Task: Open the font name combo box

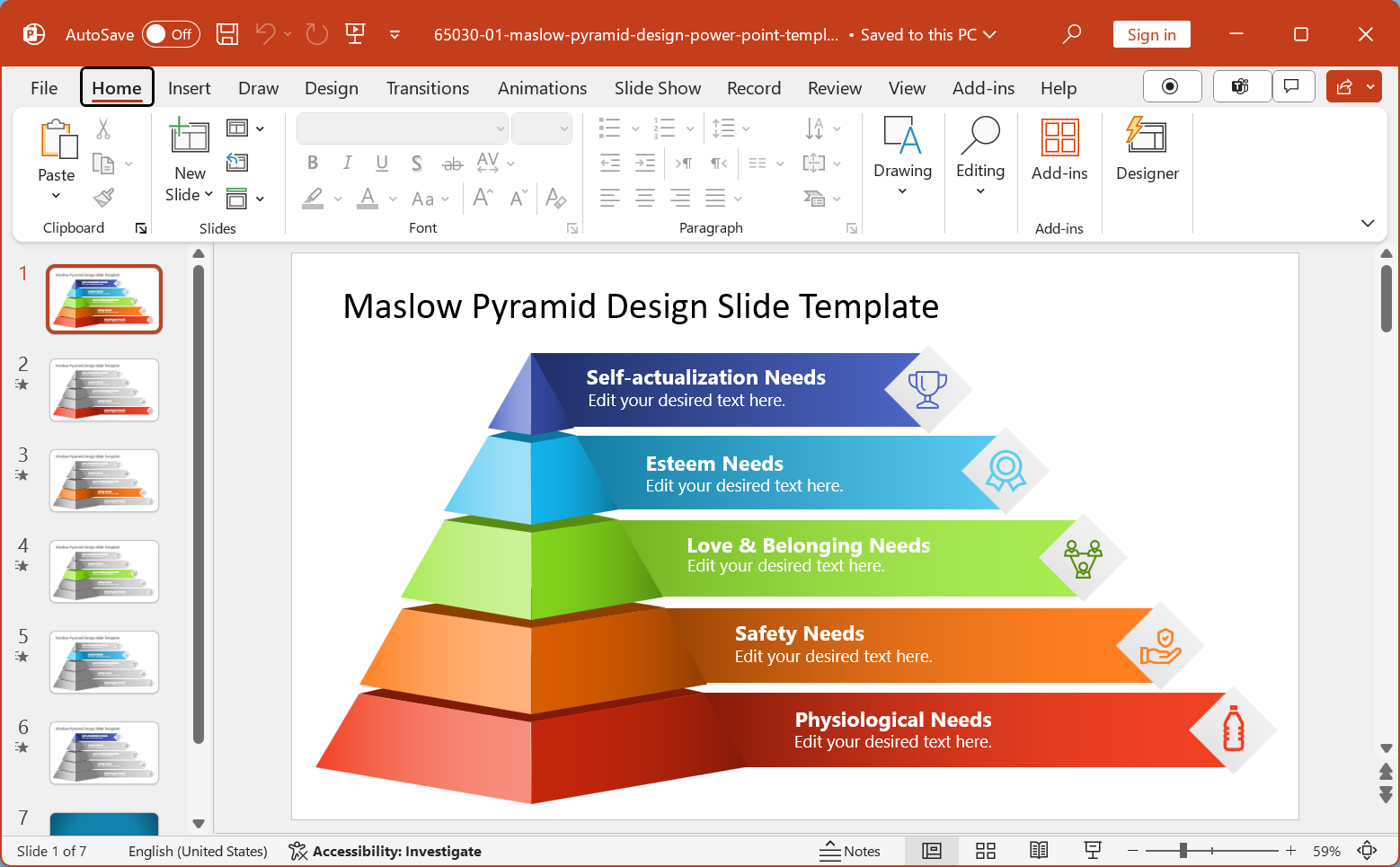Action: 403,128
